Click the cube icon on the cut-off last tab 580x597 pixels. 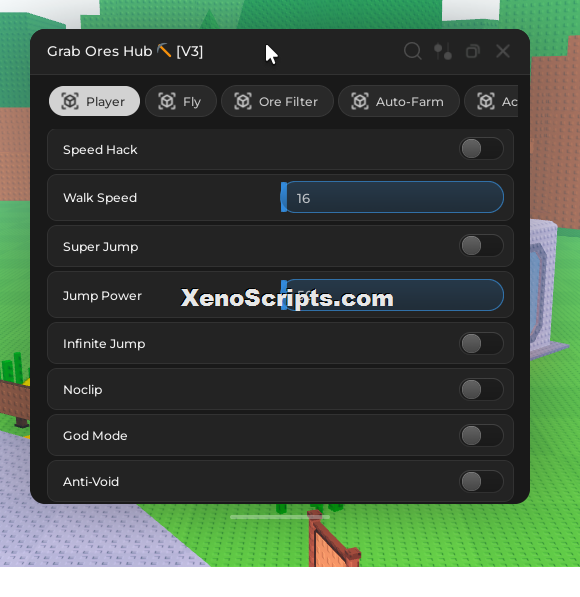486,101
